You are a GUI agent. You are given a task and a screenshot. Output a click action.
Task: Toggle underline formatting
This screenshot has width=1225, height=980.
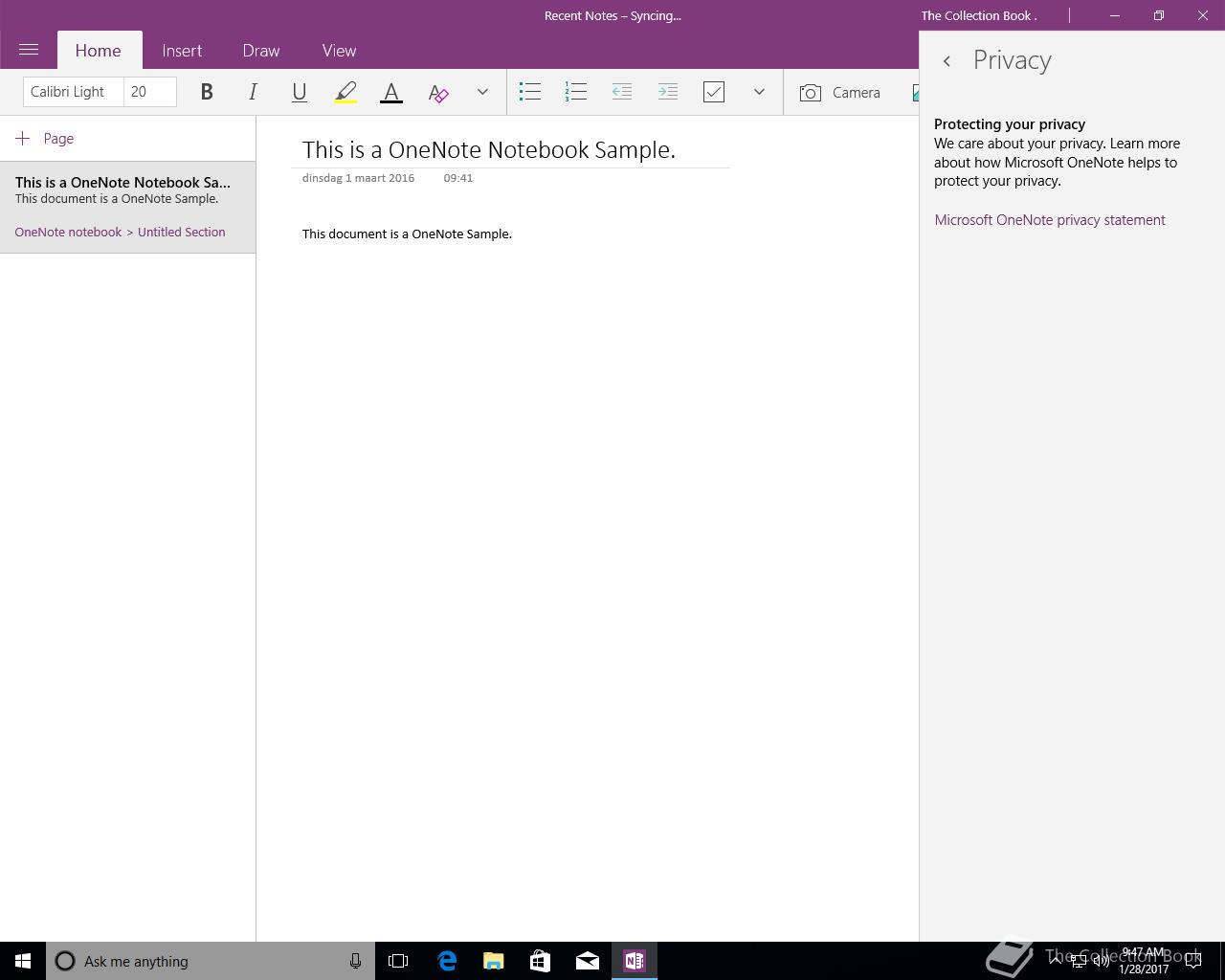tap(299, 92)
